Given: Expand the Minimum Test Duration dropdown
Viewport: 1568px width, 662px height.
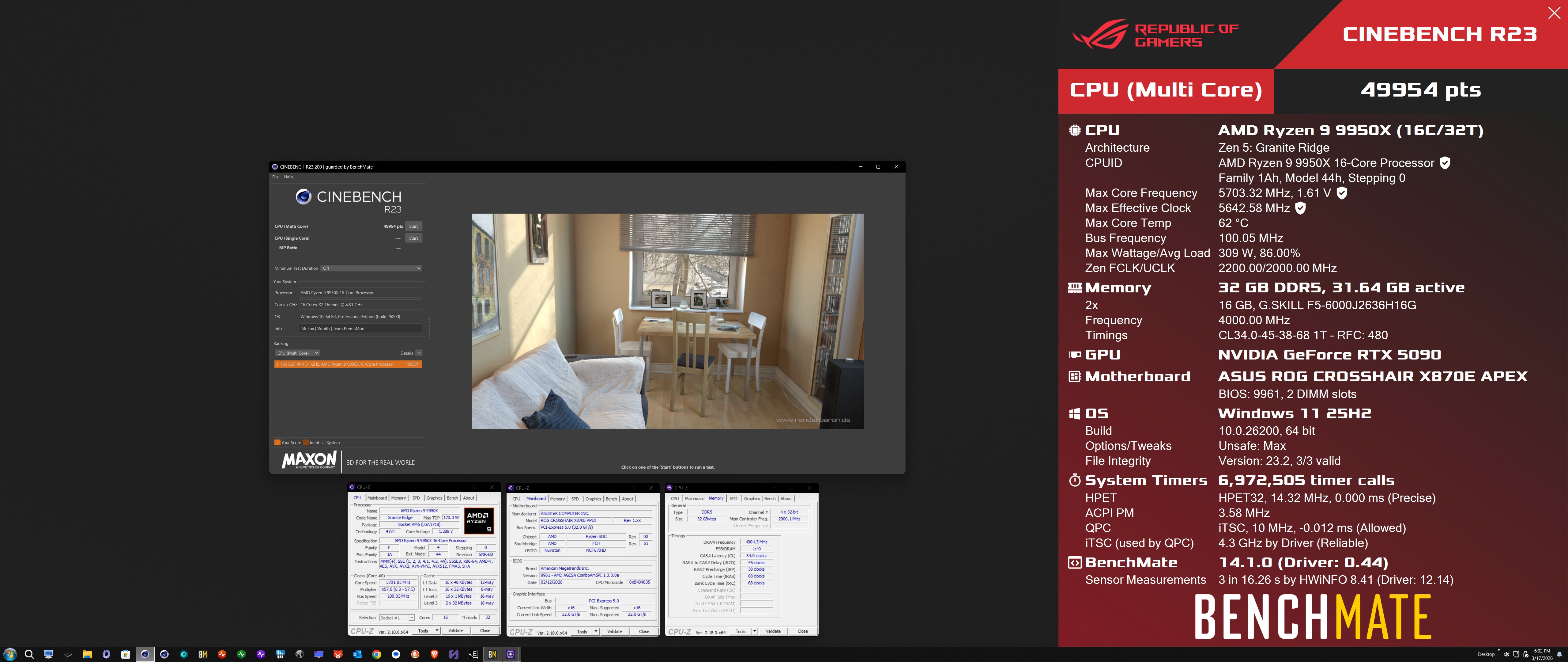Looking at the screenshot, I should pos(371,268).
